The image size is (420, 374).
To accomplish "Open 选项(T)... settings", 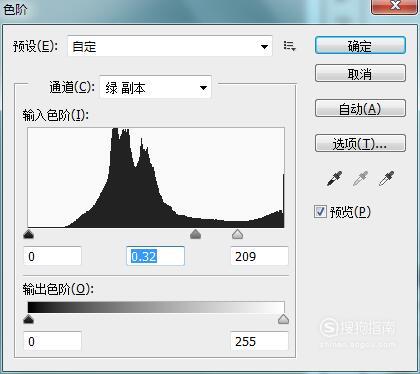I will (x=360, y=143).
